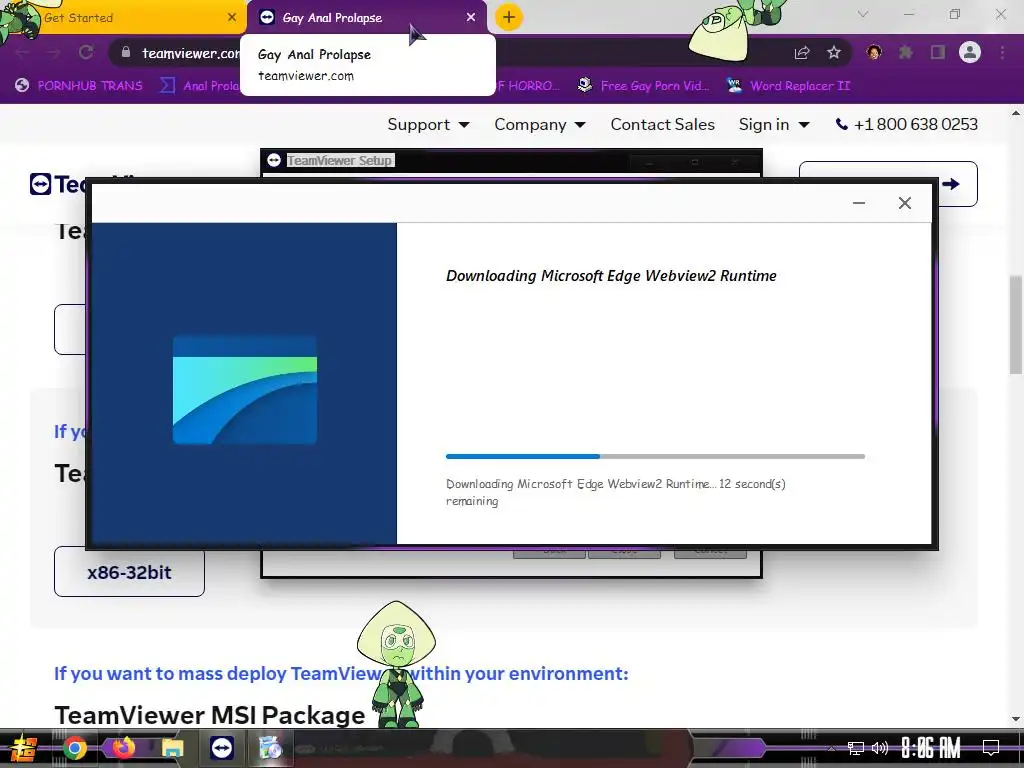Toggle the browser side panel
Image resolution: width=1024 pixels, height=768 pixels.
click(x=938, y=52)
